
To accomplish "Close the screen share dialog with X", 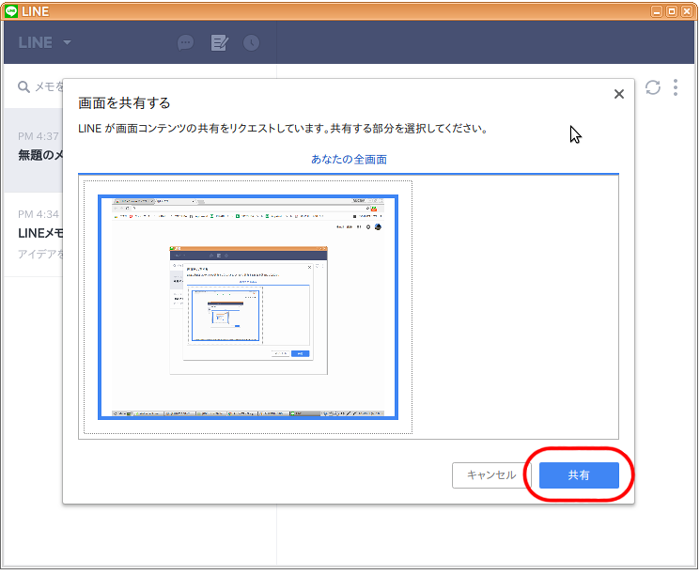I will tap(619, 94).
